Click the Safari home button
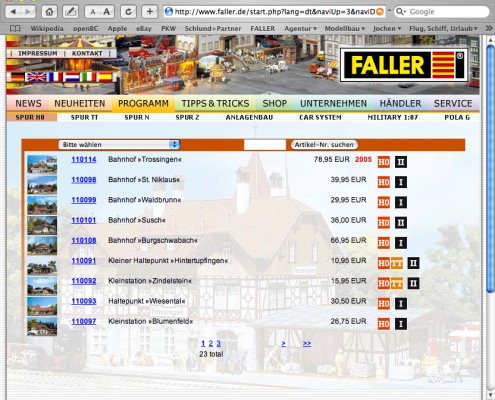The width and height of the screenshot is (495, 400). (49, 12)
